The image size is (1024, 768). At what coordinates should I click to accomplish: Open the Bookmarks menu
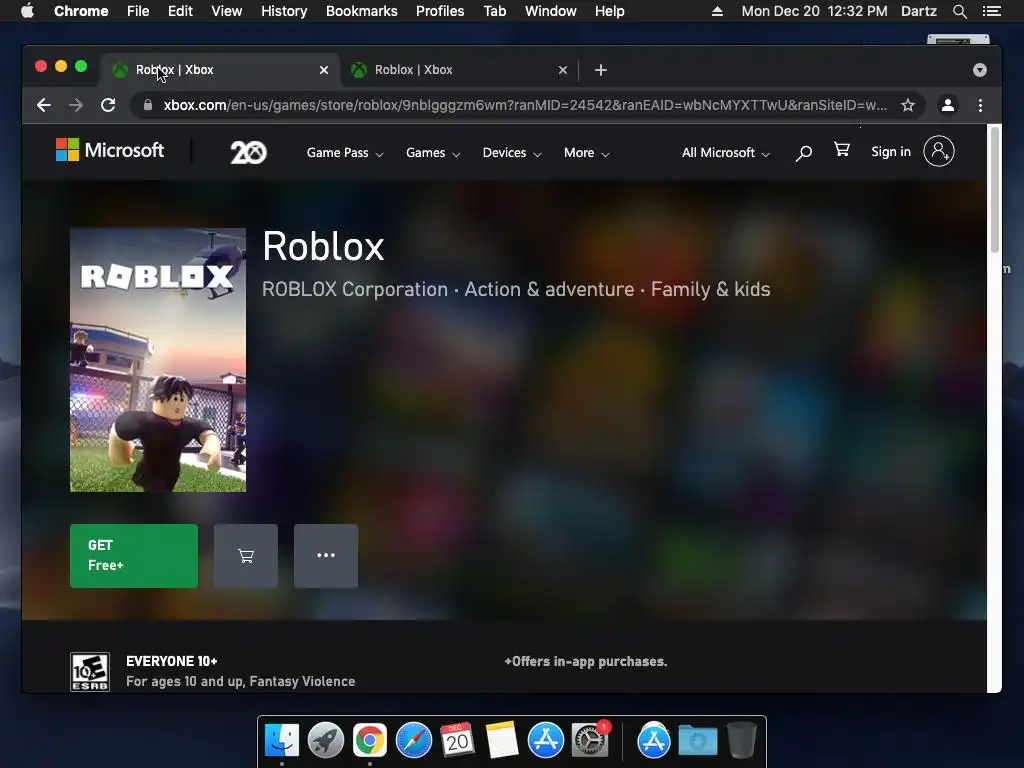tap(362, 11)
